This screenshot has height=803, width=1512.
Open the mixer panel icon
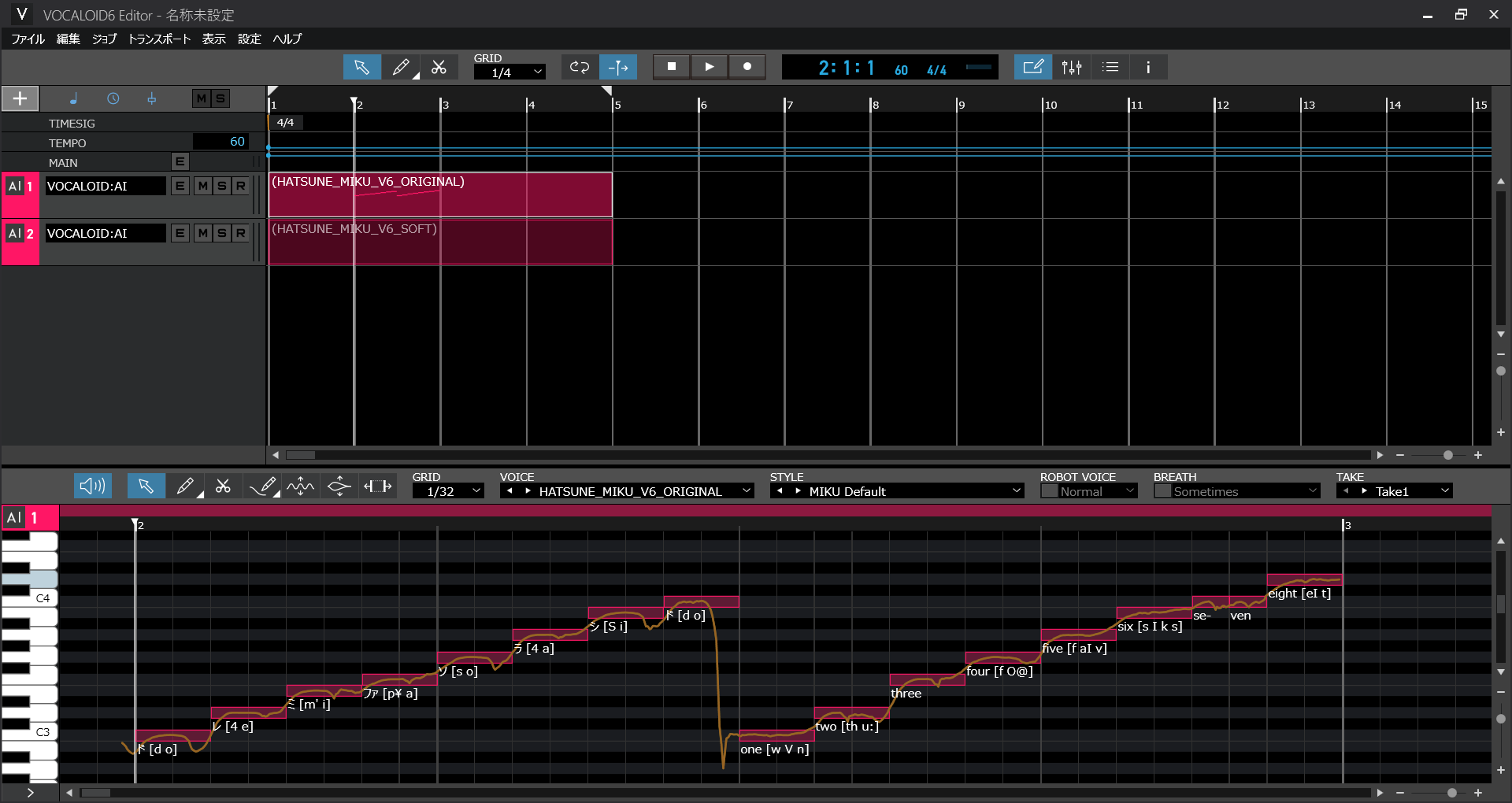pos(1071,67)
